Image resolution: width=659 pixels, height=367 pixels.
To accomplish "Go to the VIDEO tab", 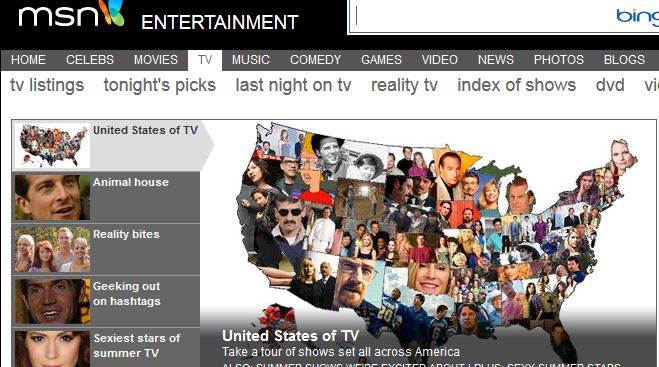I will [440, 60].
